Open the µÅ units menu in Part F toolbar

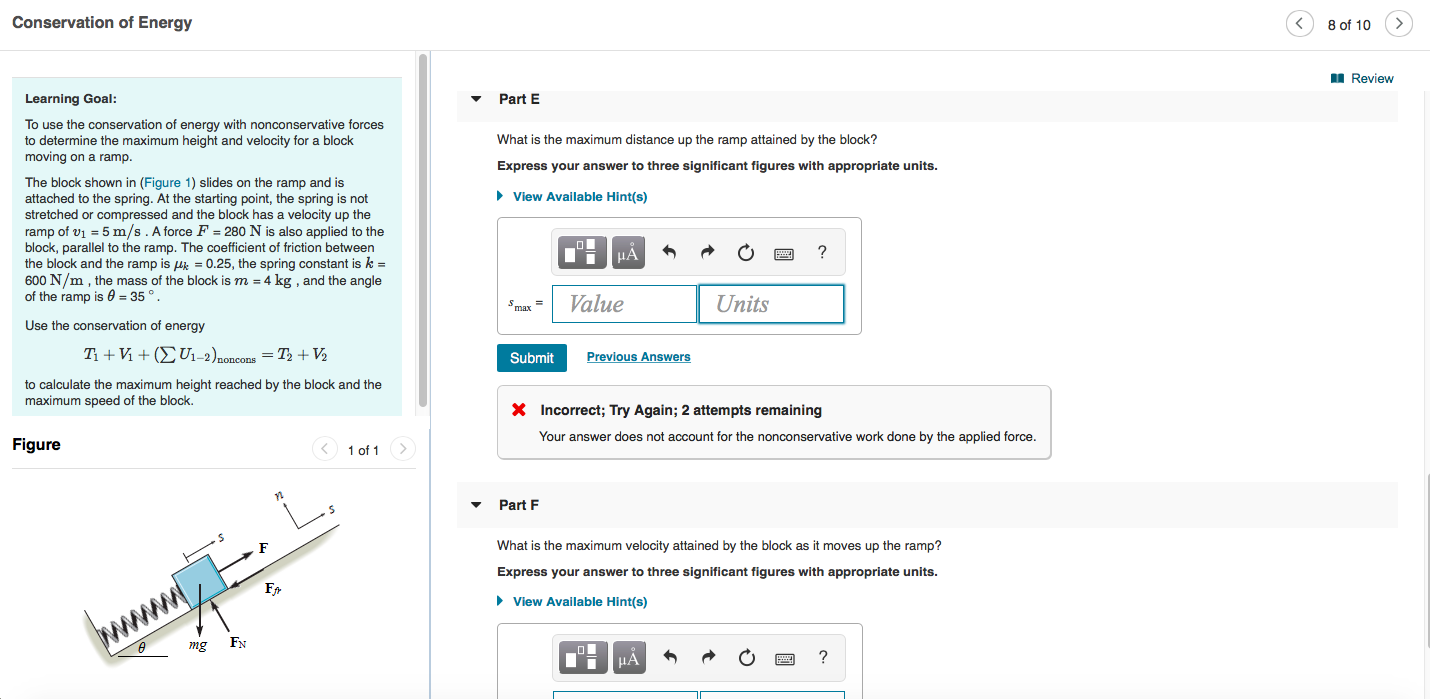(x=627, y=657)
